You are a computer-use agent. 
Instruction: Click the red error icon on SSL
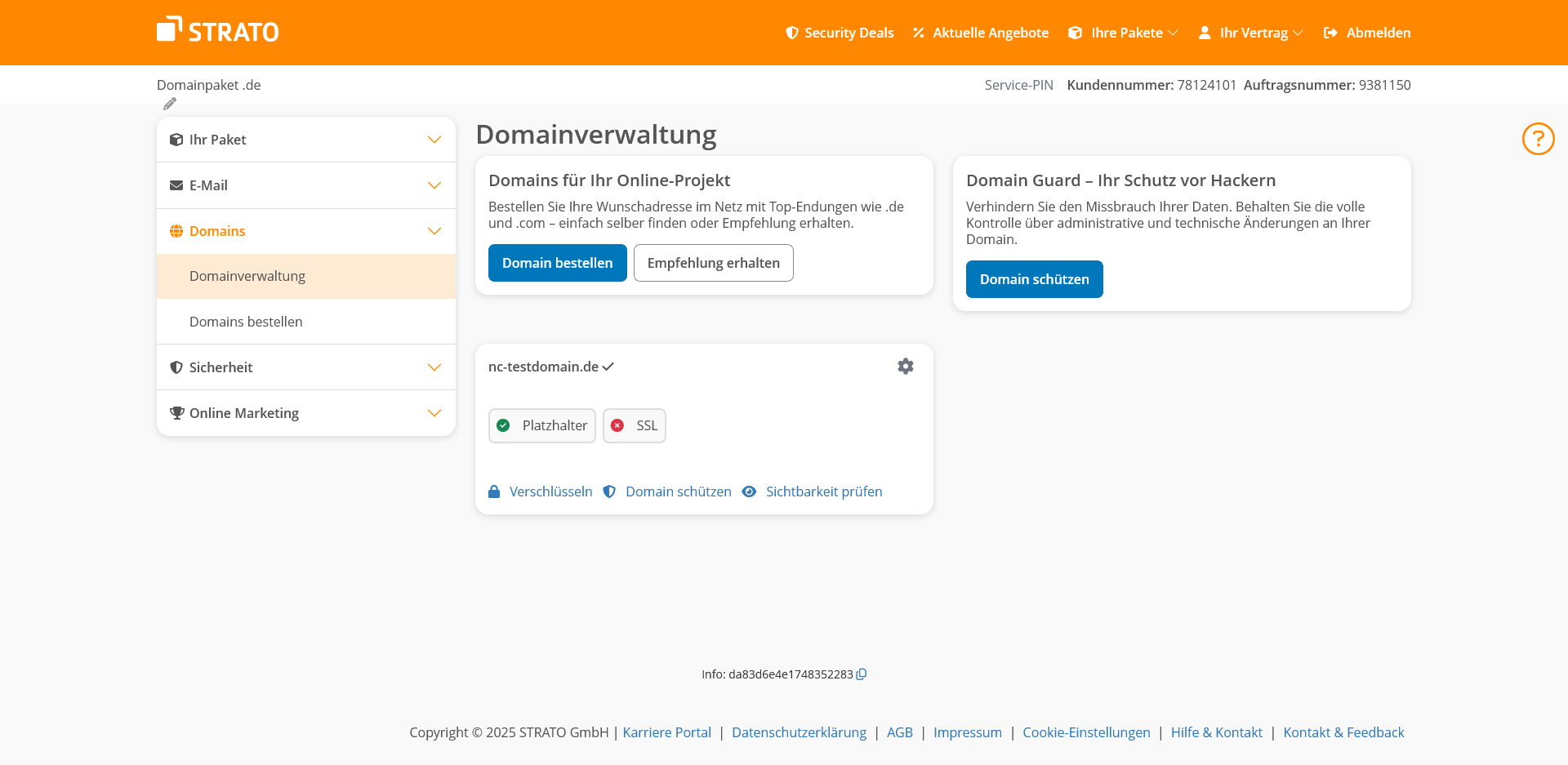[617, 425]
